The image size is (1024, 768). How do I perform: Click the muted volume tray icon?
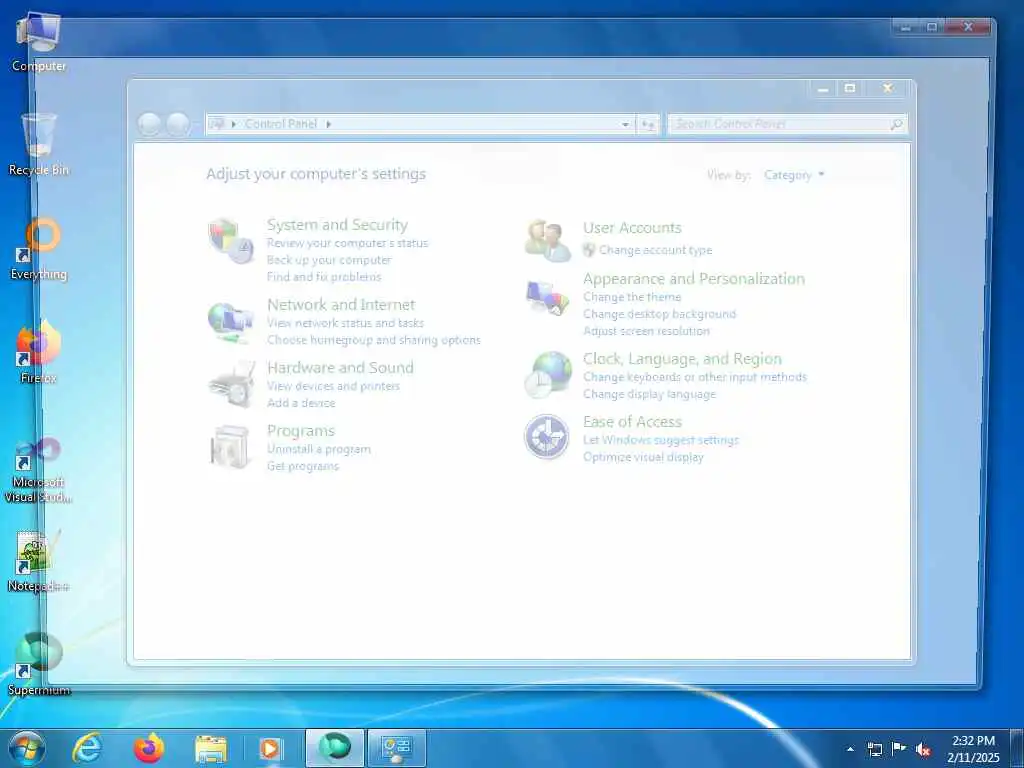tap(923, 749)
